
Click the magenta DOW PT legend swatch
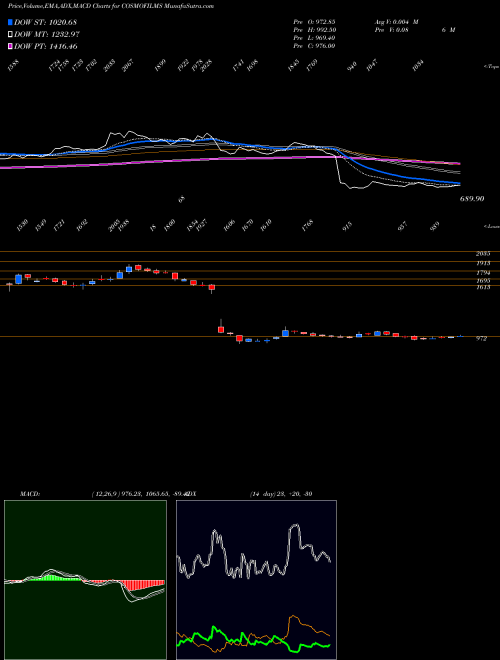(10, 47)
